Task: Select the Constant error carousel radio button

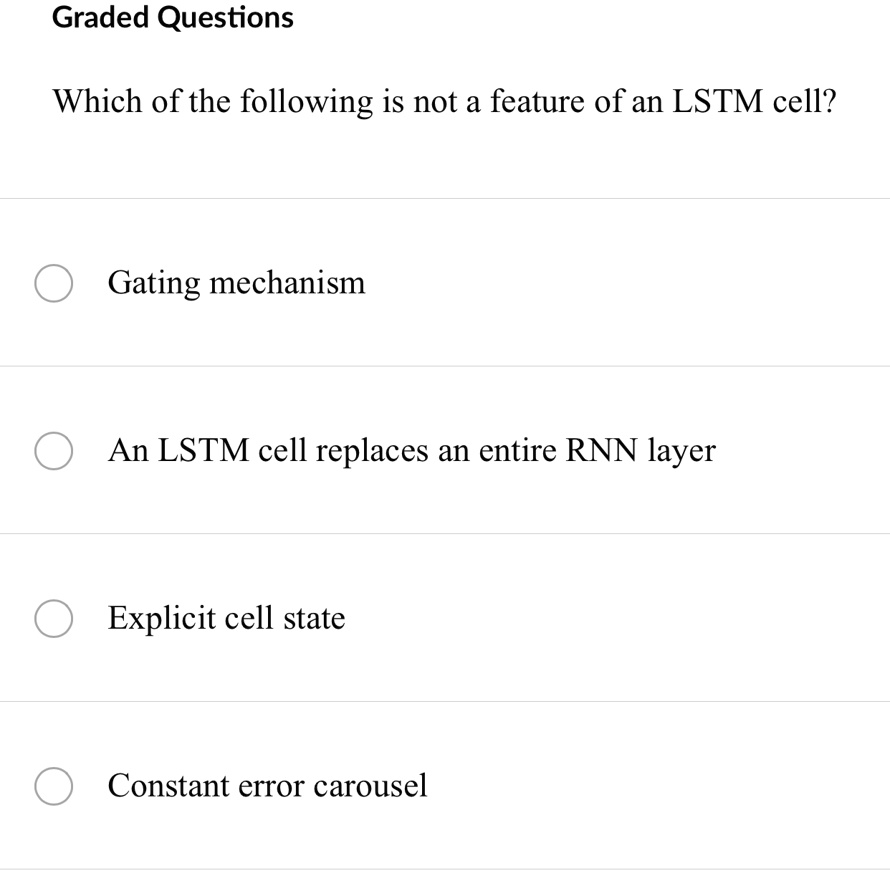Action: coord(54,786)
